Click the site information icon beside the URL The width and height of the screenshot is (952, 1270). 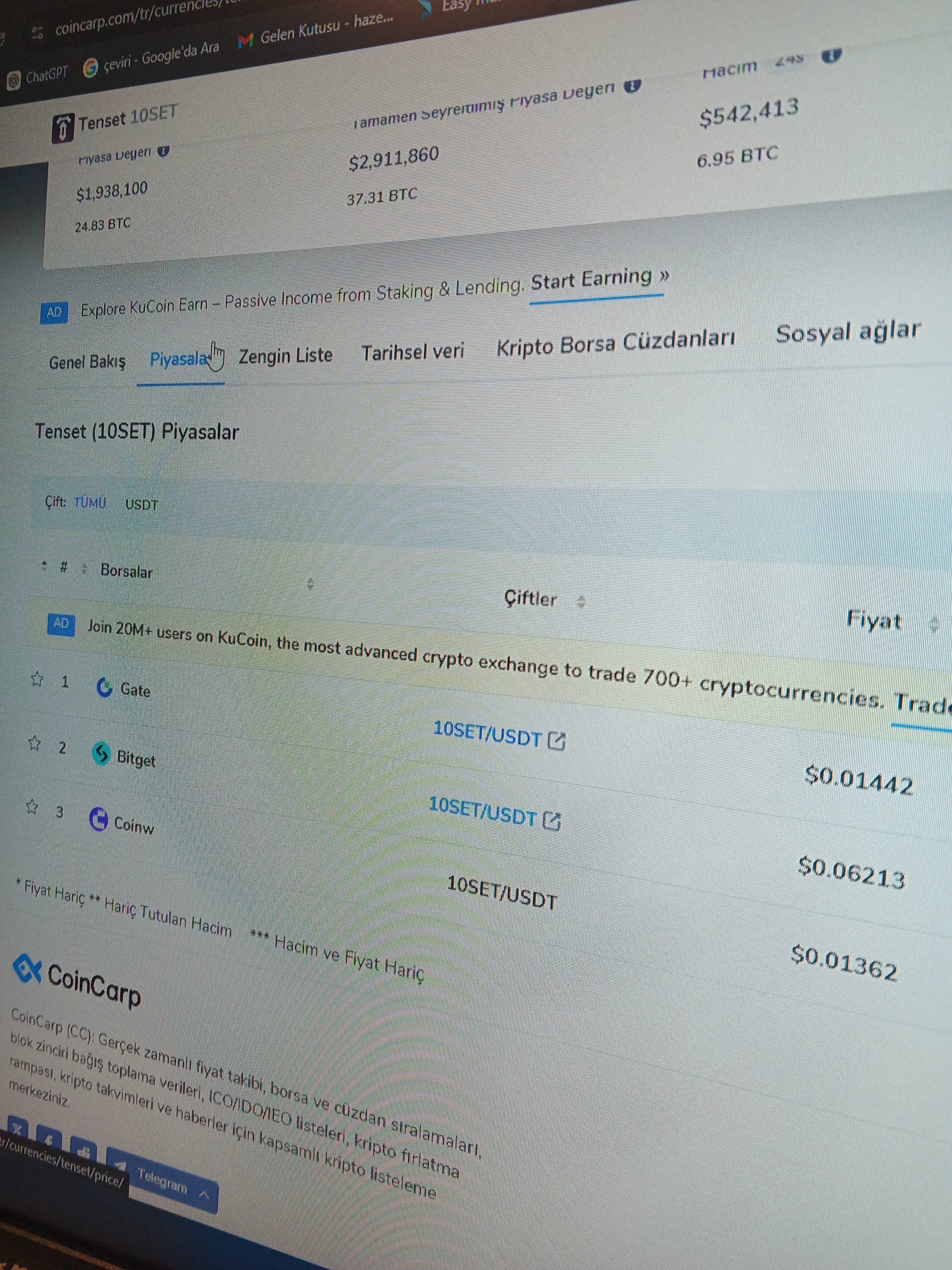(x=38, y=33)
